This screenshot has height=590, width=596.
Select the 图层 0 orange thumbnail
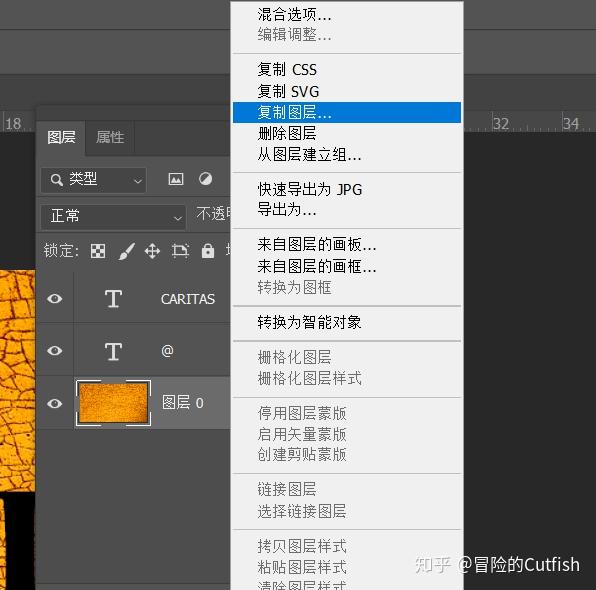click(x=114, y=403)
